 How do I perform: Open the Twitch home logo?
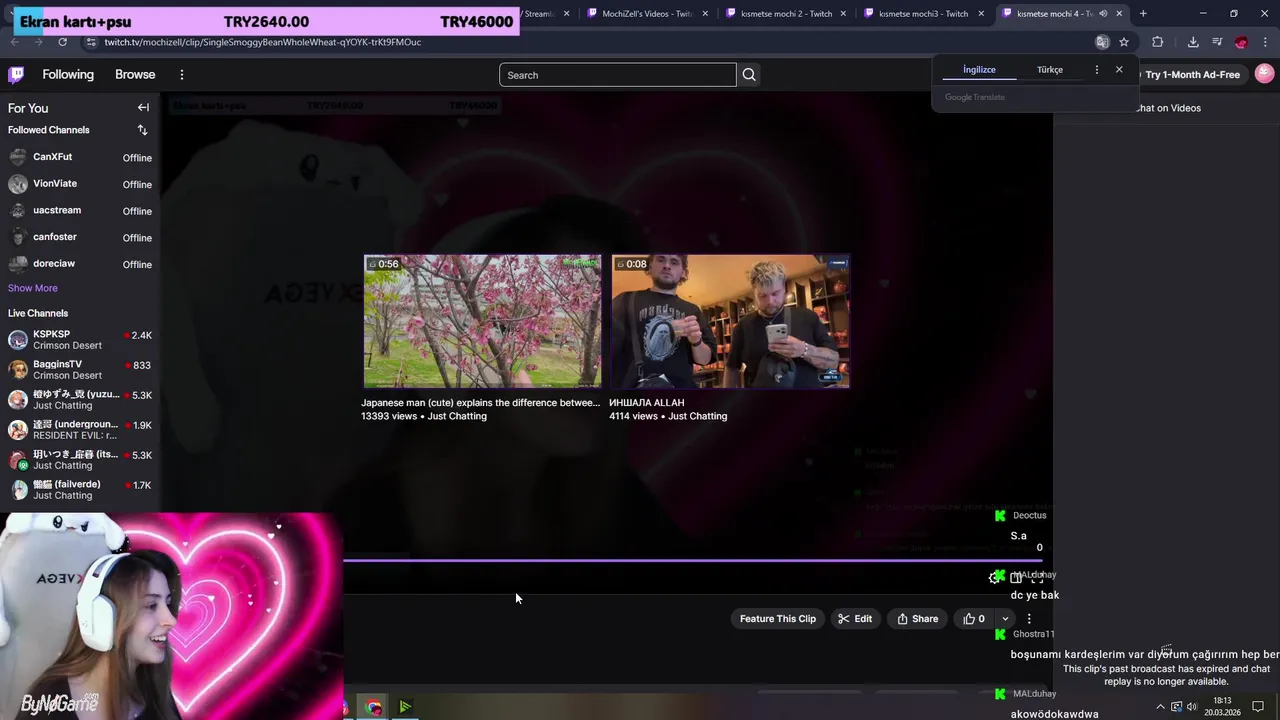(x=16, y=75)
